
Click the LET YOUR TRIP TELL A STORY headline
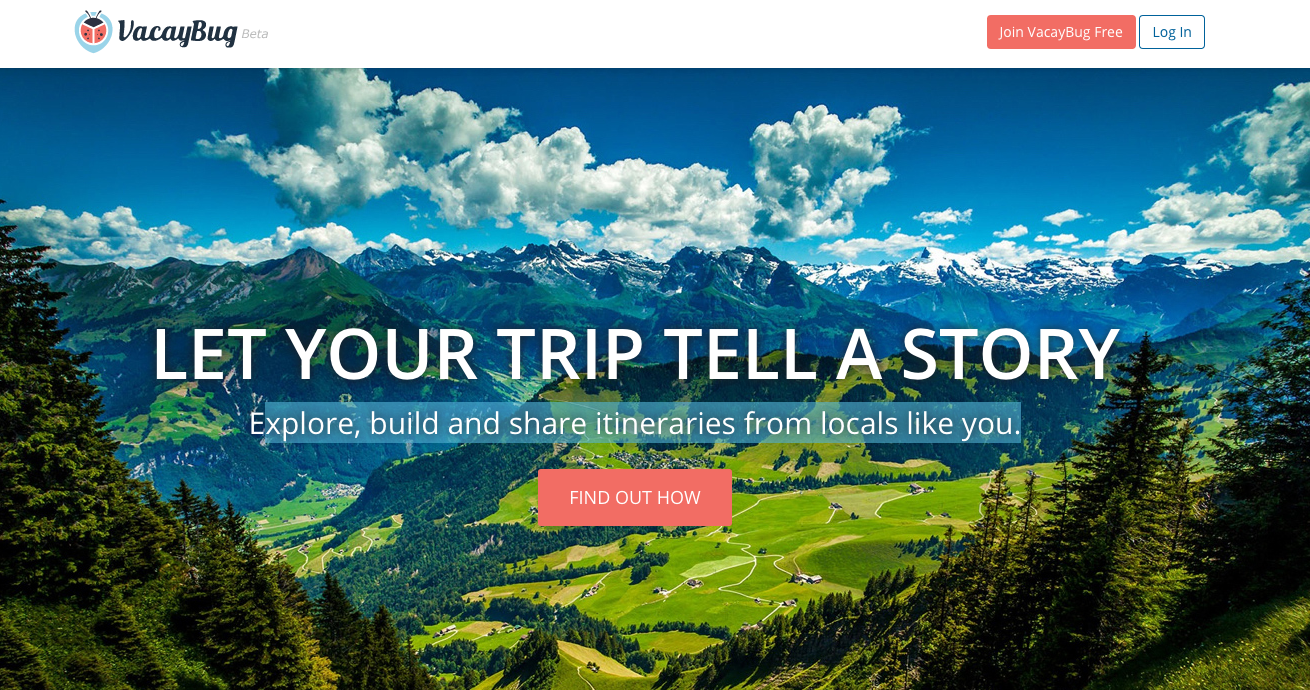635,353
